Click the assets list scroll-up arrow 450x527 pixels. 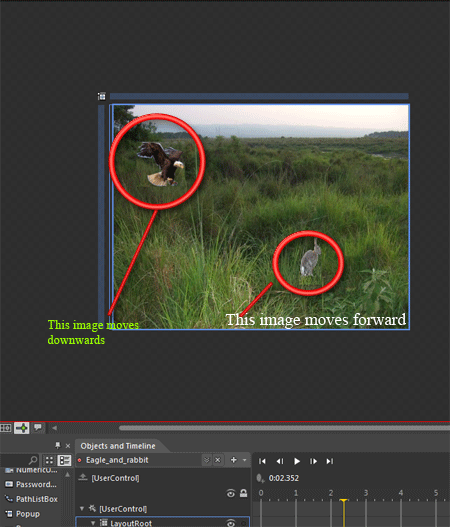tap(68, 474)
